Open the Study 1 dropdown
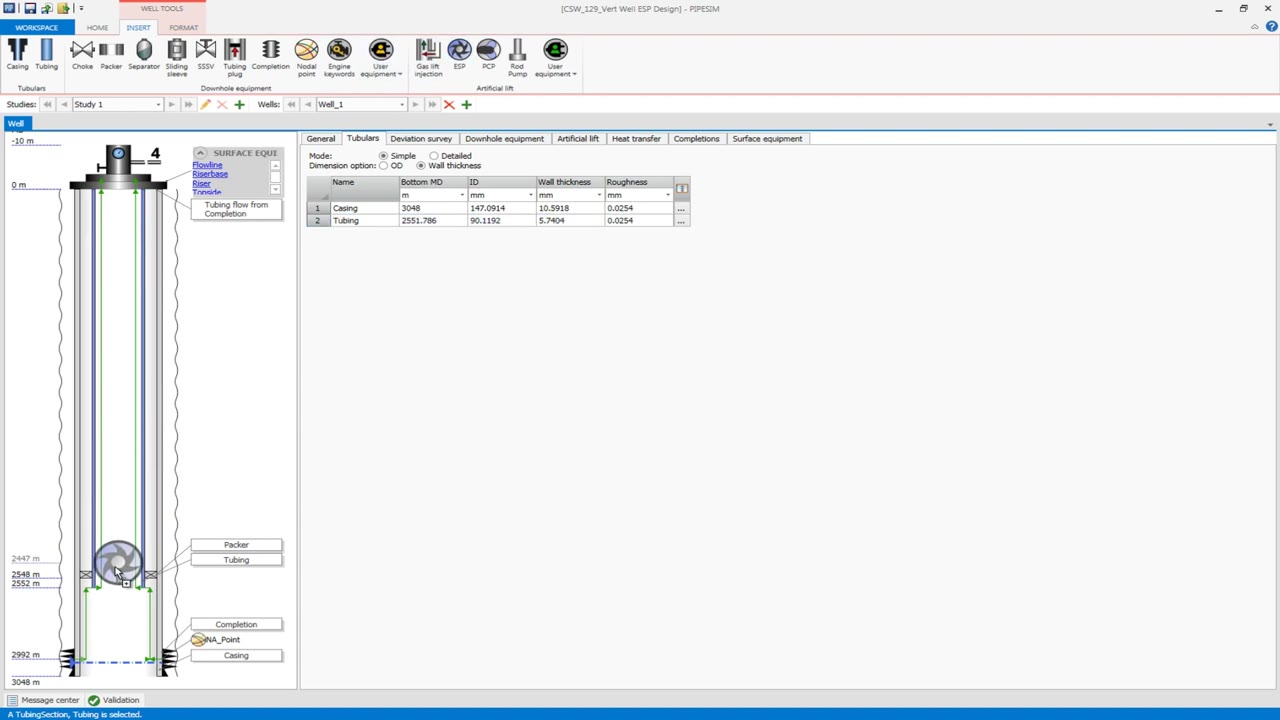 158,104
